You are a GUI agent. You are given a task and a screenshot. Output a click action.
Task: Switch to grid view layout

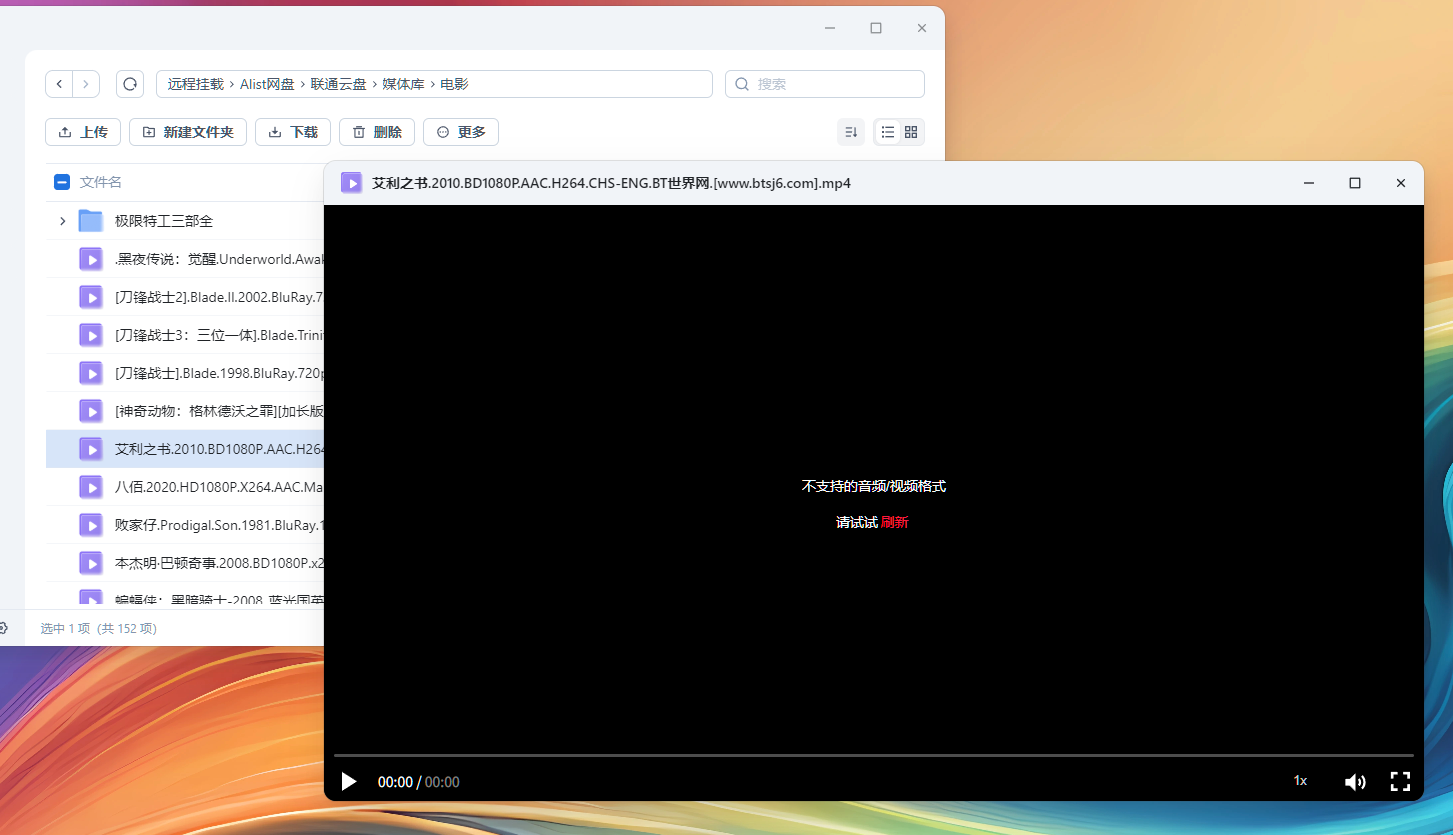click(x=911, y=132)
